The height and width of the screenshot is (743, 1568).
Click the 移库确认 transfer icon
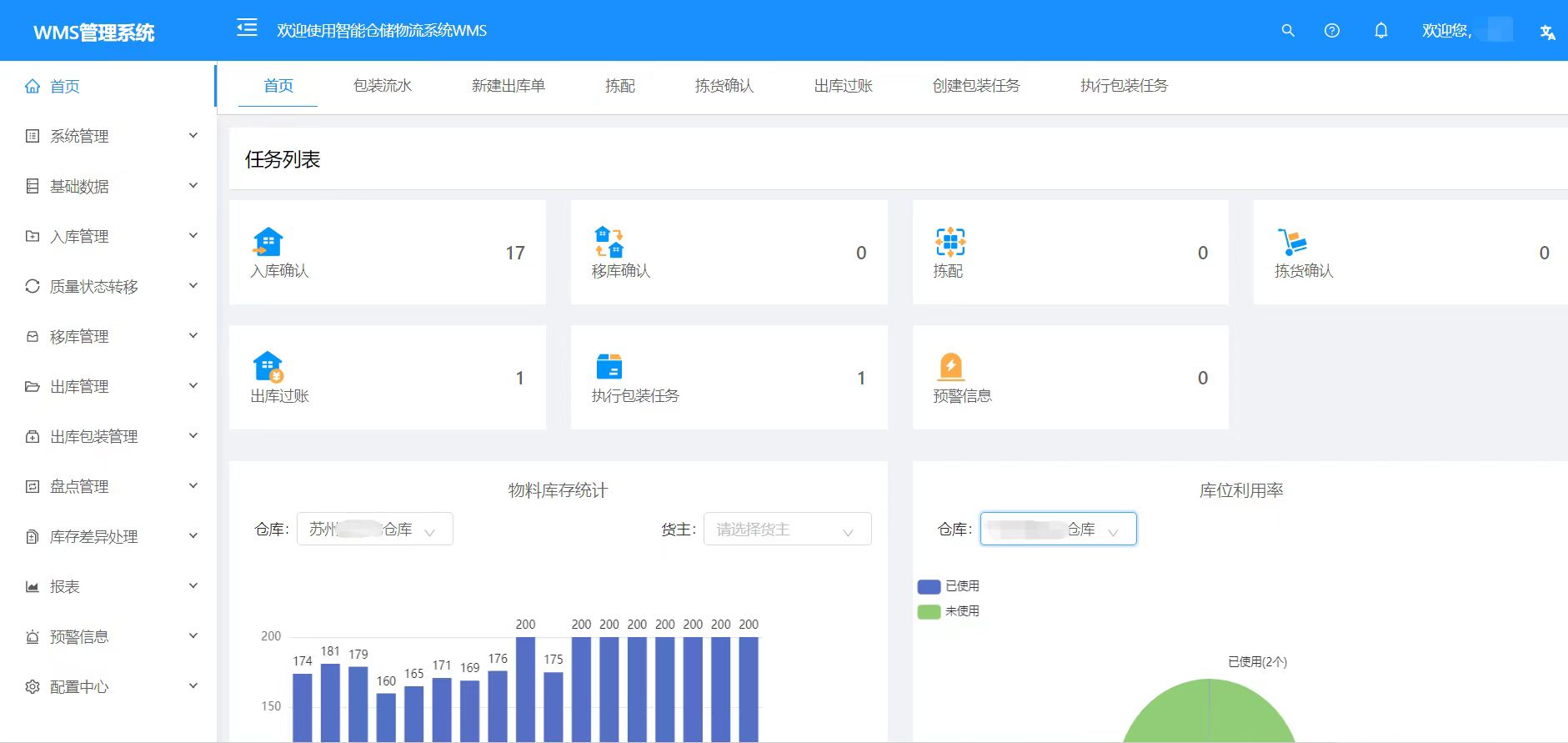(609, 242)
